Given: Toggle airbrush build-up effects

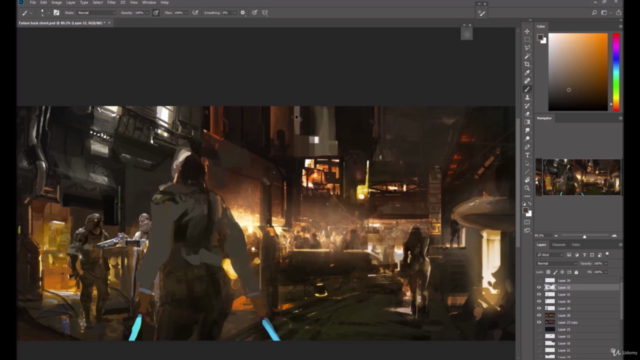Looking at the screenshot, I should point(195,13).
